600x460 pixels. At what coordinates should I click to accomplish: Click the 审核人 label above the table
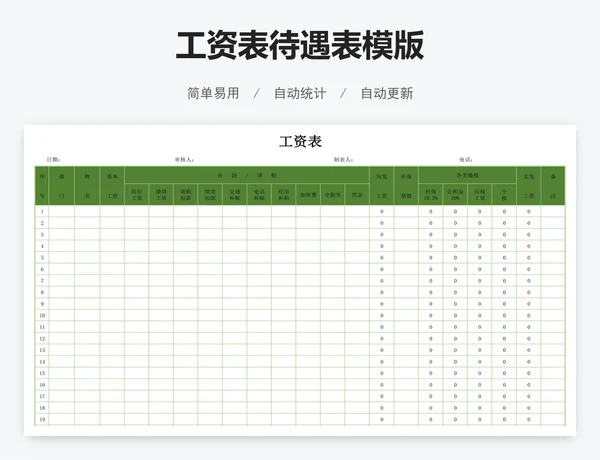[184, 159]
